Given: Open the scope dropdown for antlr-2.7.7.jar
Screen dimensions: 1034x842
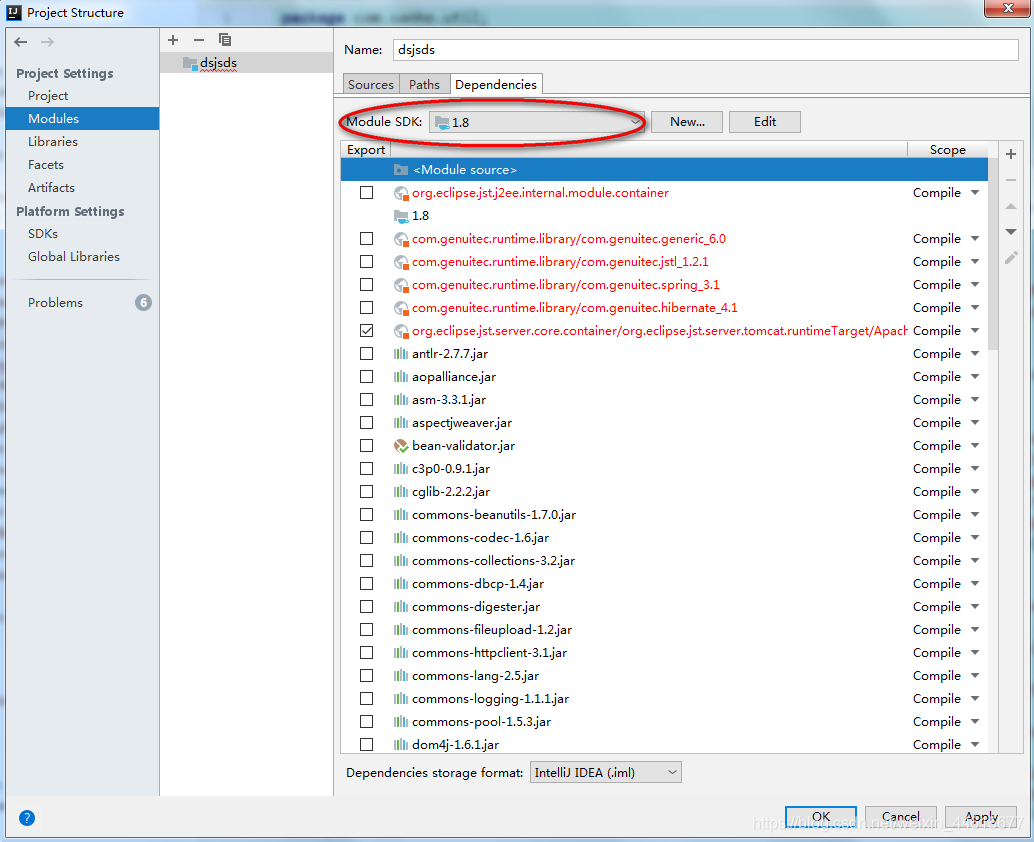Looking at the screenshot, I should pyautogui.click(x=975, y=354).
